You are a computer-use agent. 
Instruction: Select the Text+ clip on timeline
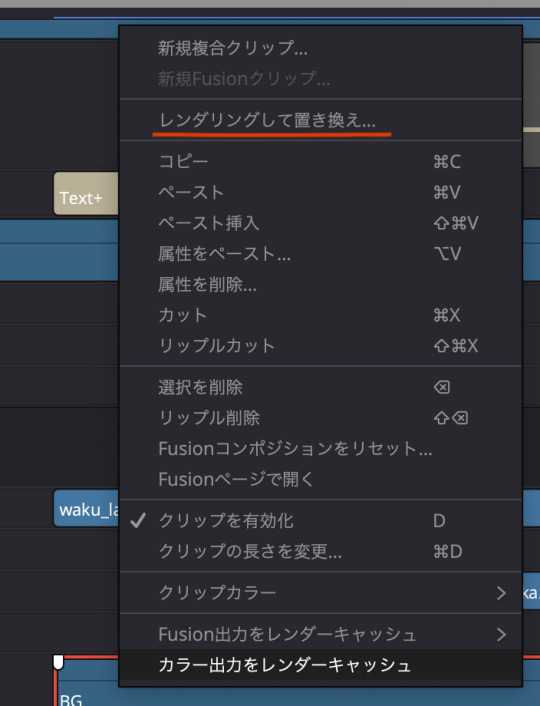86,193
